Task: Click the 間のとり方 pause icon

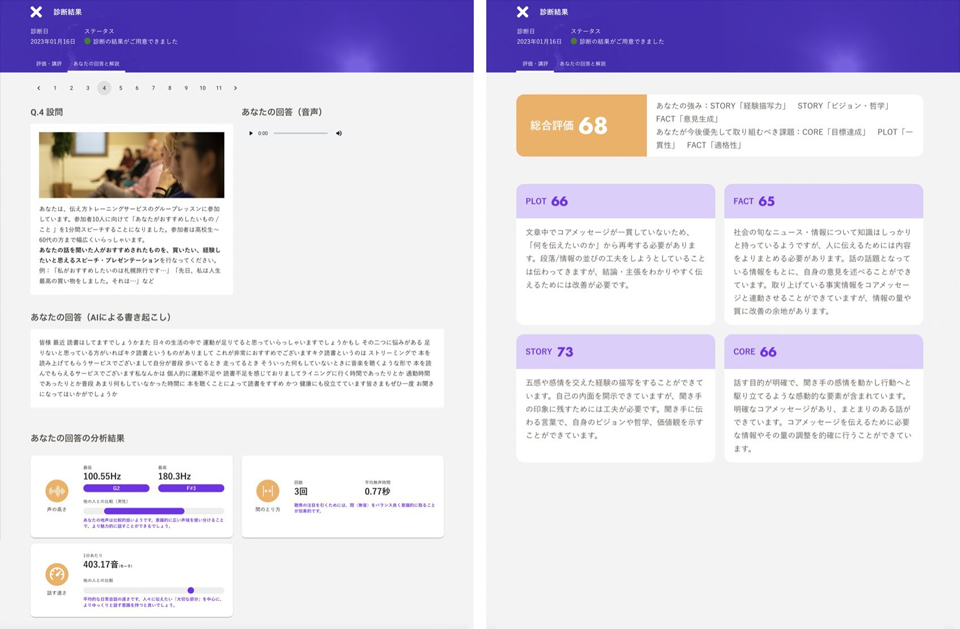Action: point(268,491)
